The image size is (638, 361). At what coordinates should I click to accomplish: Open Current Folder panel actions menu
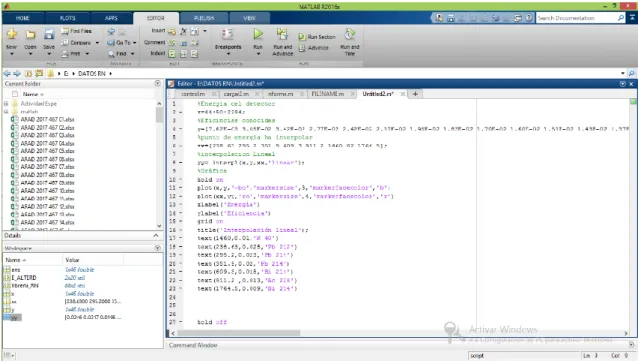[x=157, y=83]
